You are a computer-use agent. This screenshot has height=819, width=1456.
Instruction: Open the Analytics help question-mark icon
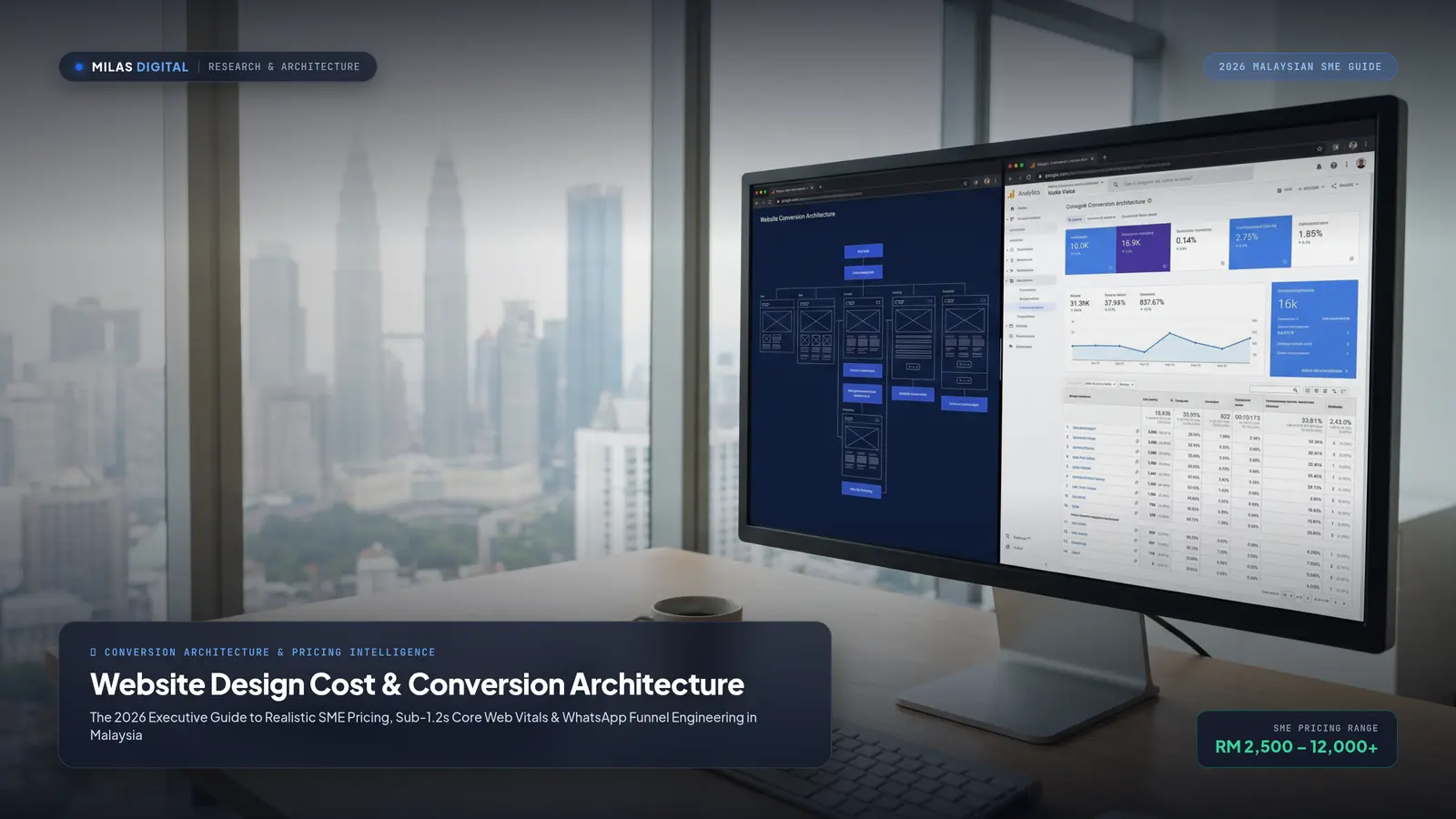(1333, 165)
